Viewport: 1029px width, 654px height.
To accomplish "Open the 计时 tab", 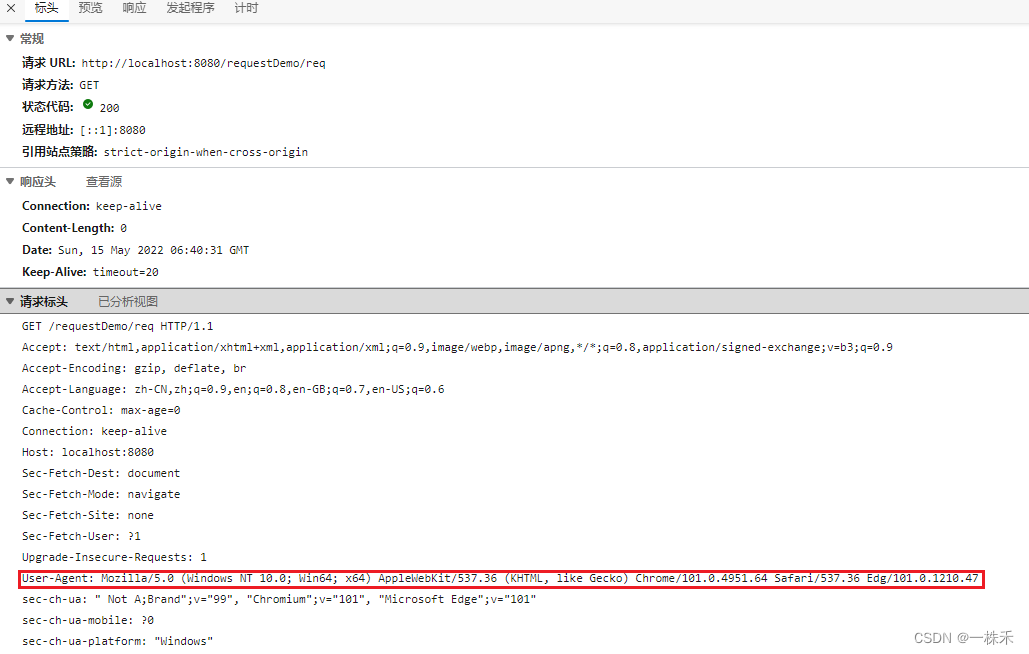I will tap(246, 9).
